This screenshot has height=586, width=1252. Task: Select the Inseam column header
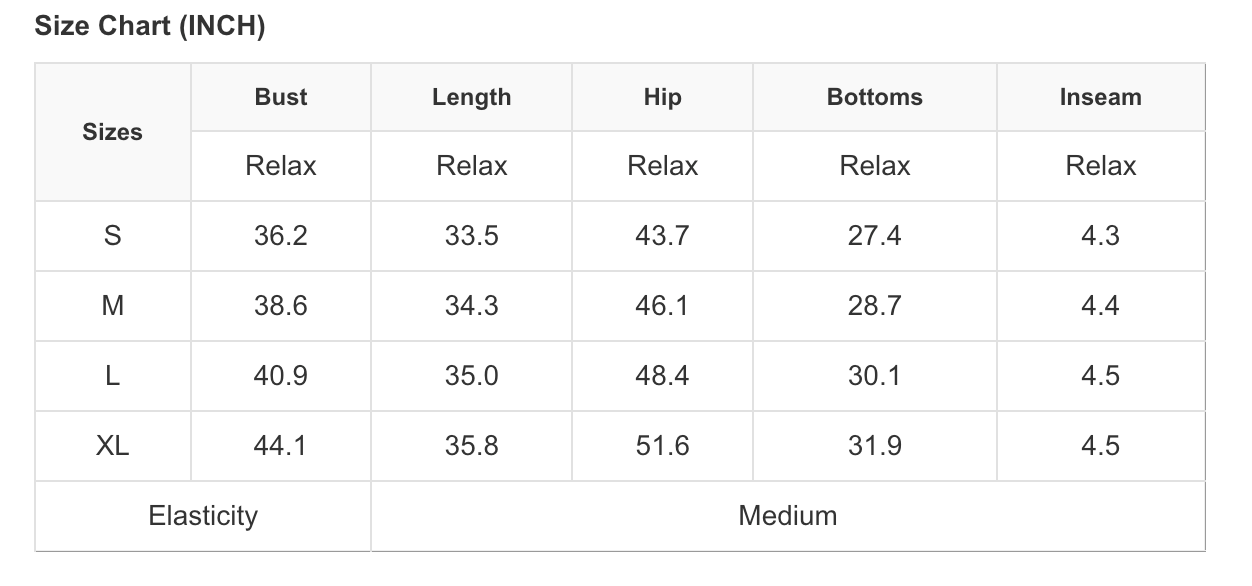pyautogui.click(x=1100, y=97)
